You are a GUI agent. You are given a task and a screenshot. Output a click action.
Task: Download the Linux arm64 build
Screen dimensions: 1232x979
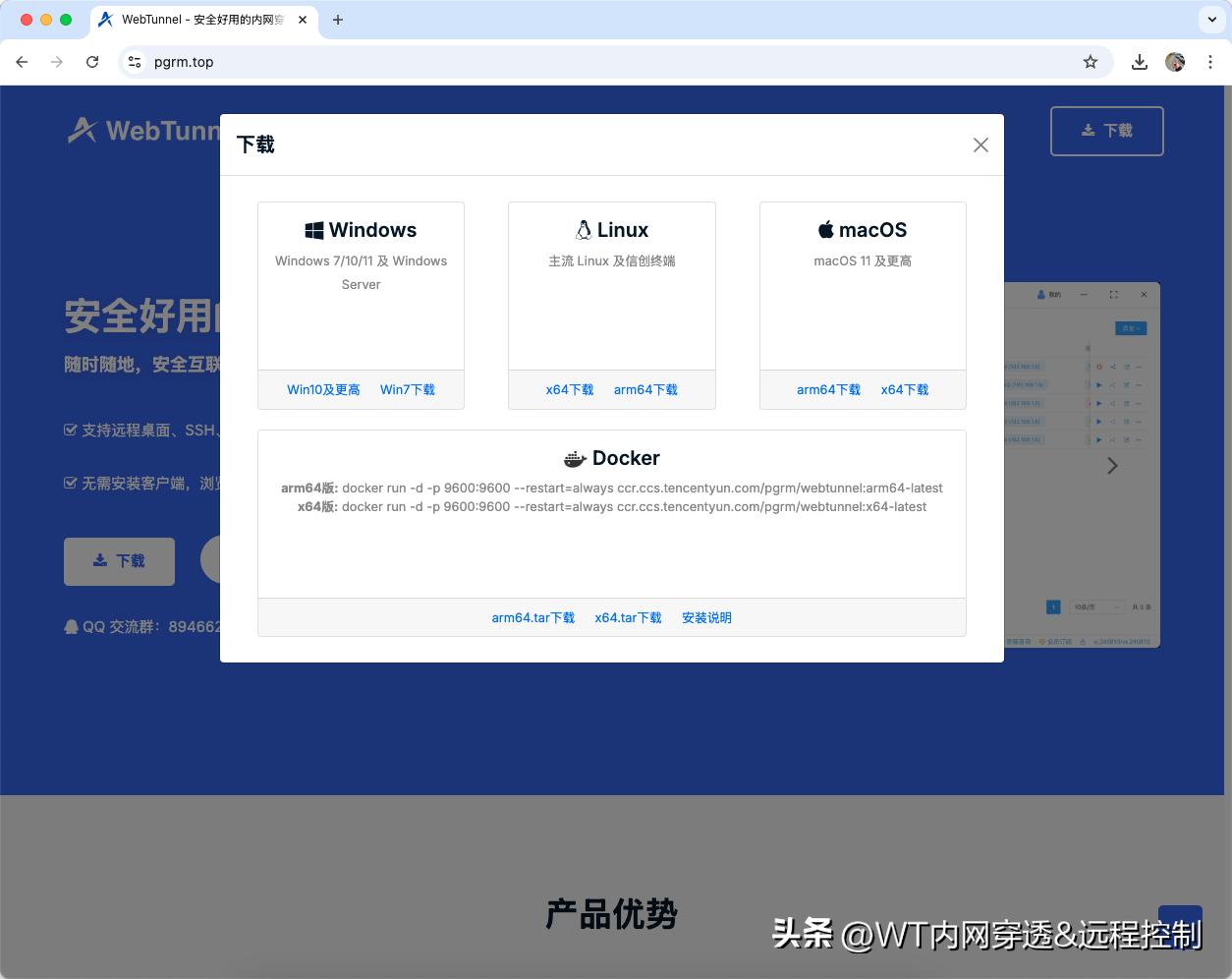point(645,390)
